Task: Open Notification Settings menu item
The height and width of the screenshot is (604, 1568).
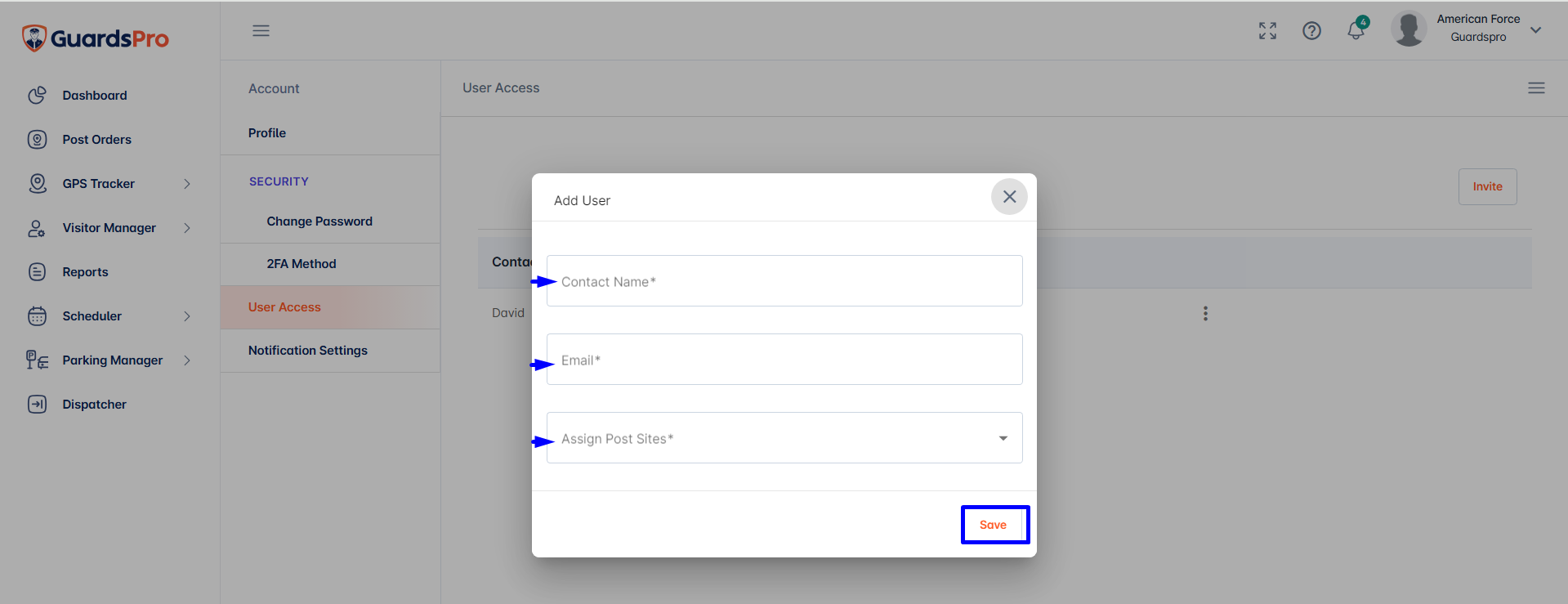Action: 308,351
